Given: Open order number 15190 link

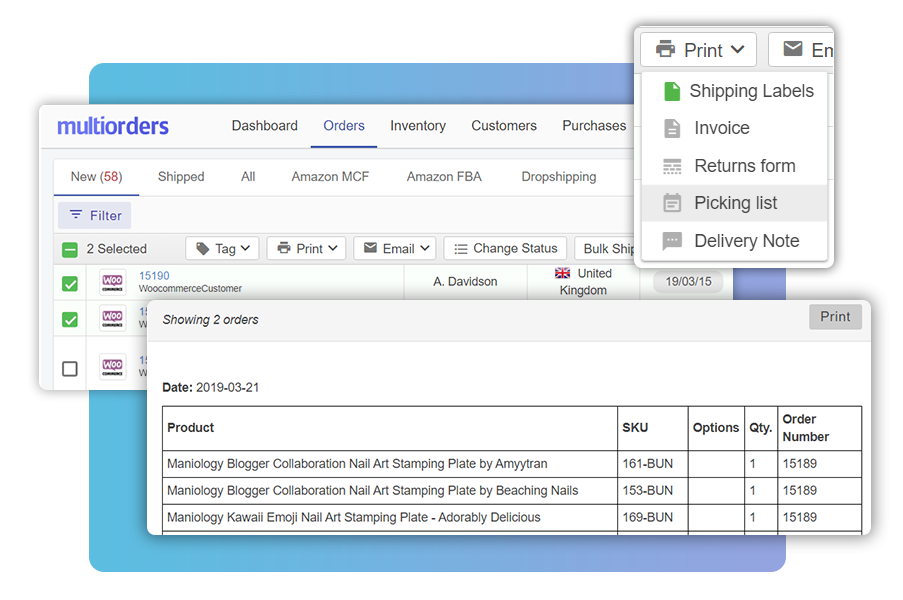Looking at the screenshot, I should (154, 276).
